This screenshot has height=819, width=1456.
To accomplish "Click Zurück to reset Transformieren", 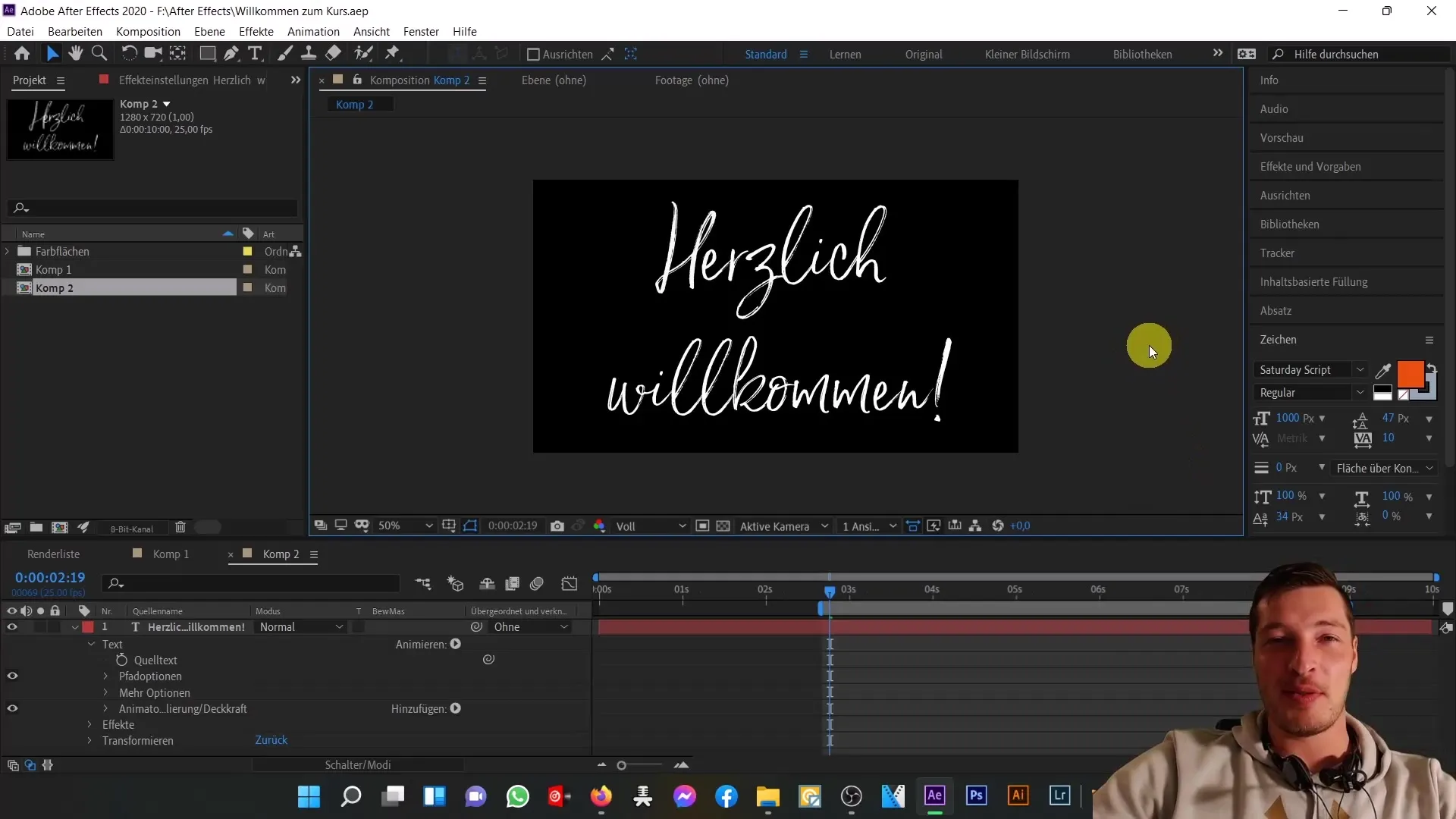I will (x=271, y=740).
